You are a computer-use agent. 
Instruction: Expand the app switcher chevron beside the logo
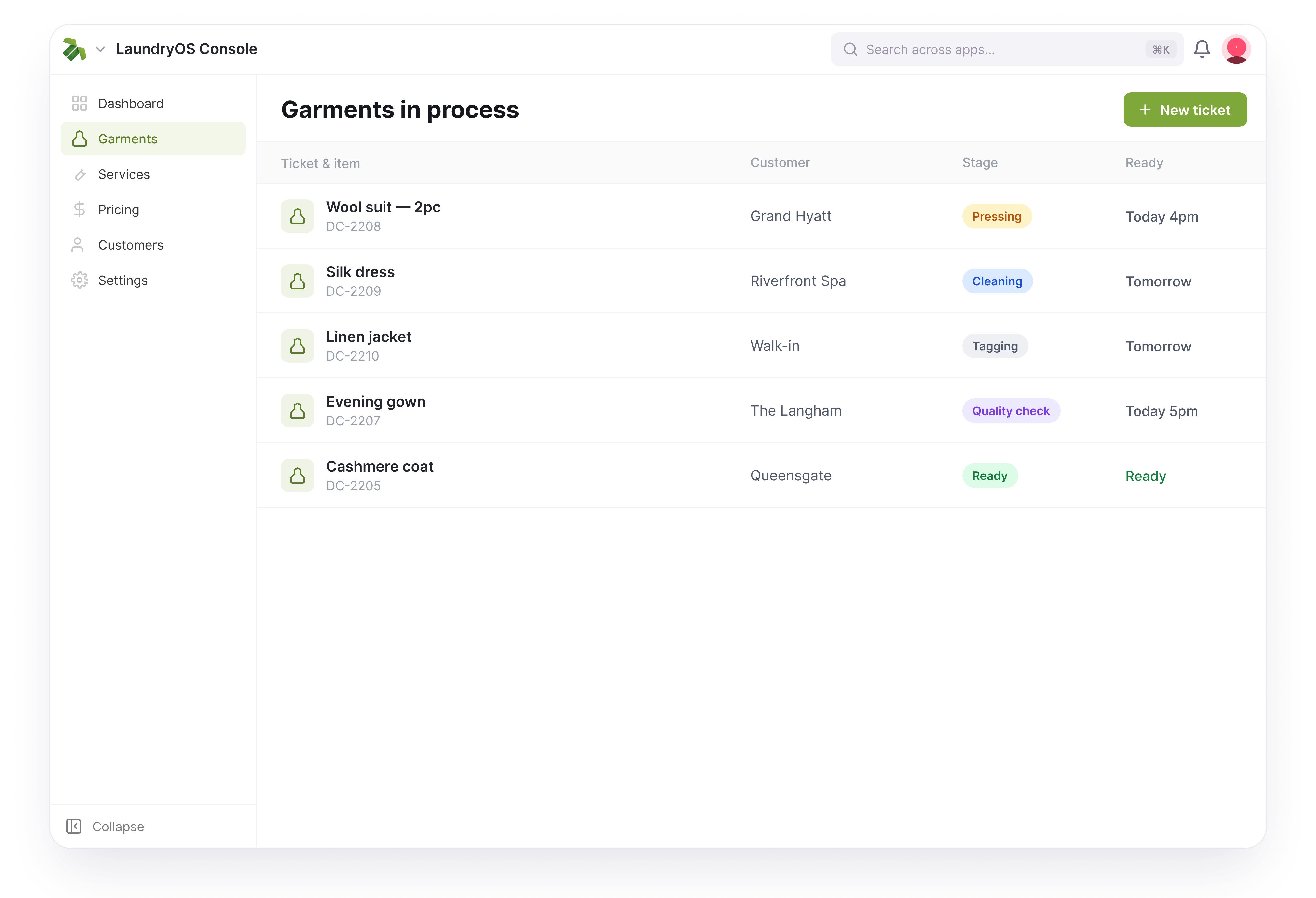point(100,49)
